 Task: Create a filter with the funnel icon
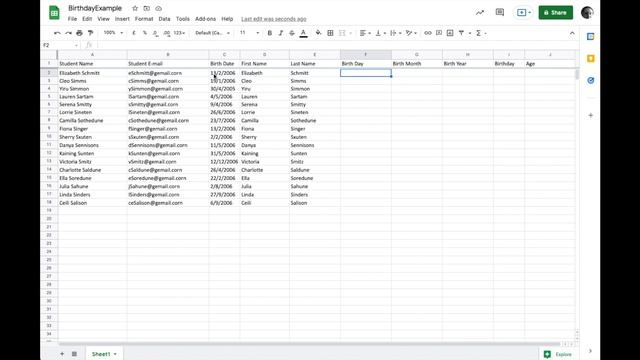(x=461, y=33)
